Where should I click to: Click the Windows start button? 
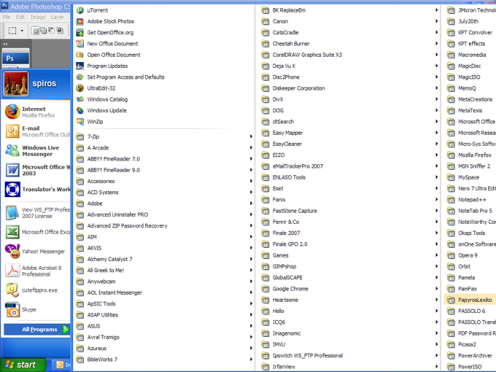click(23, 365)
